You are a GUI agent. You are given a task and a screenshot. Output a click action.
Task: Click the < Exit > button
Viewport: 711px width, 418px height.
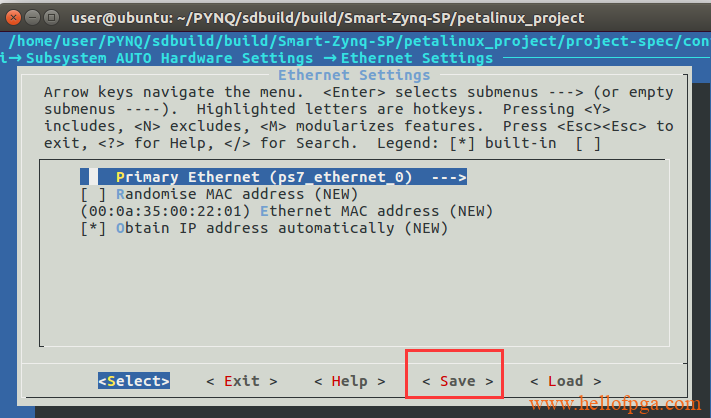[242, 381]
